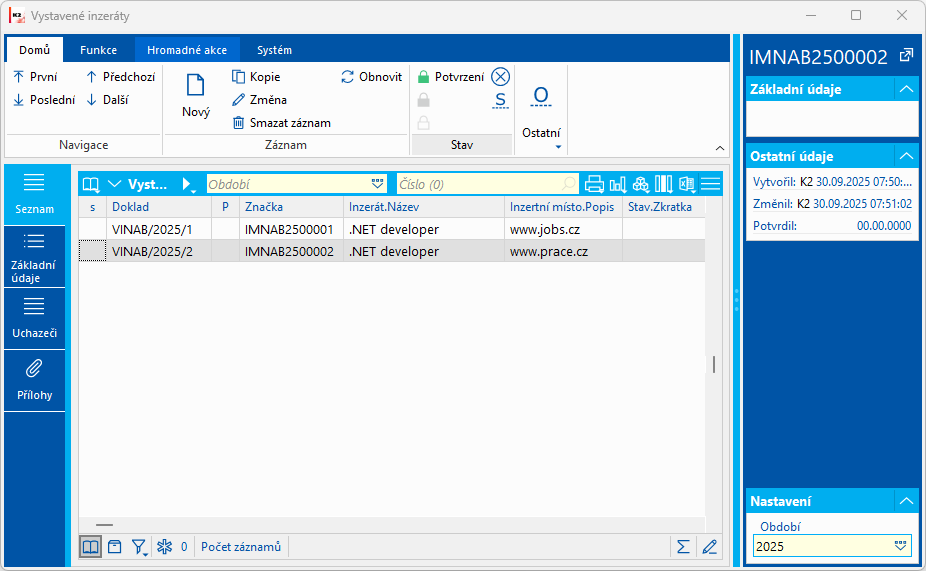
Task: Open the Přílohy attachments page
Action: pos(34,381)
